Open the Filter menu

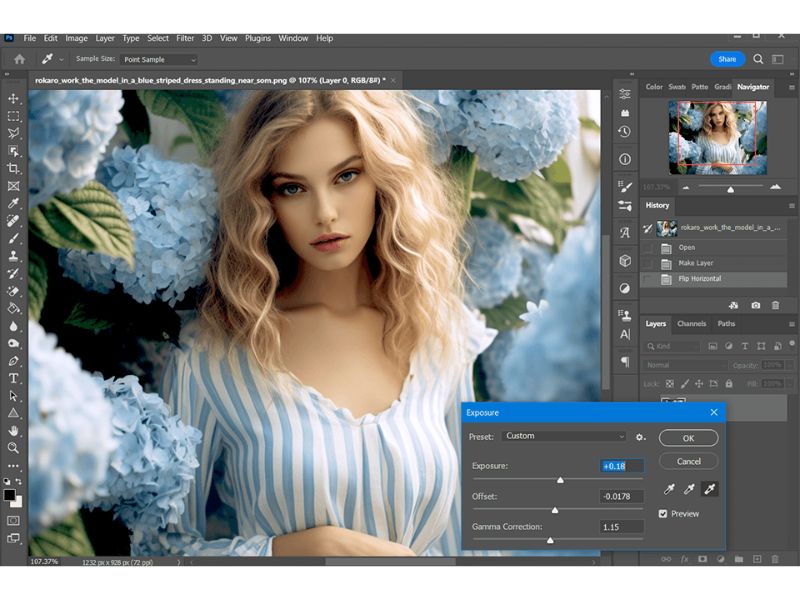coord(185,38)
